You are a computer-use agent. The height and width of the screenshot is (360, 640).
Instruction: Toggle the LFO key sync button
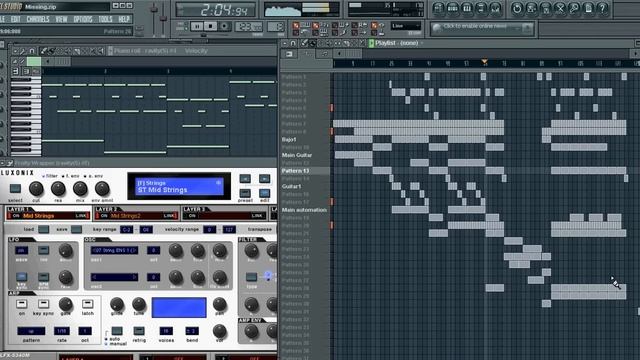tap(22, 277)
